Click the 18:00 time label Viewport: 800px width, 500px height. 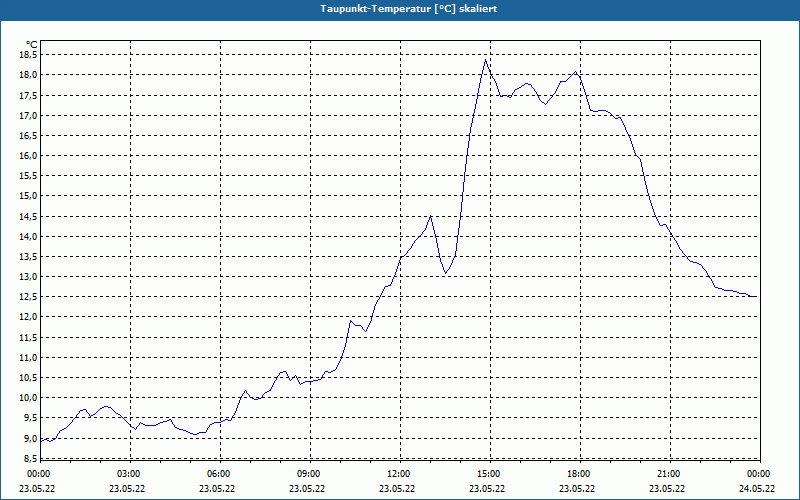579,474
